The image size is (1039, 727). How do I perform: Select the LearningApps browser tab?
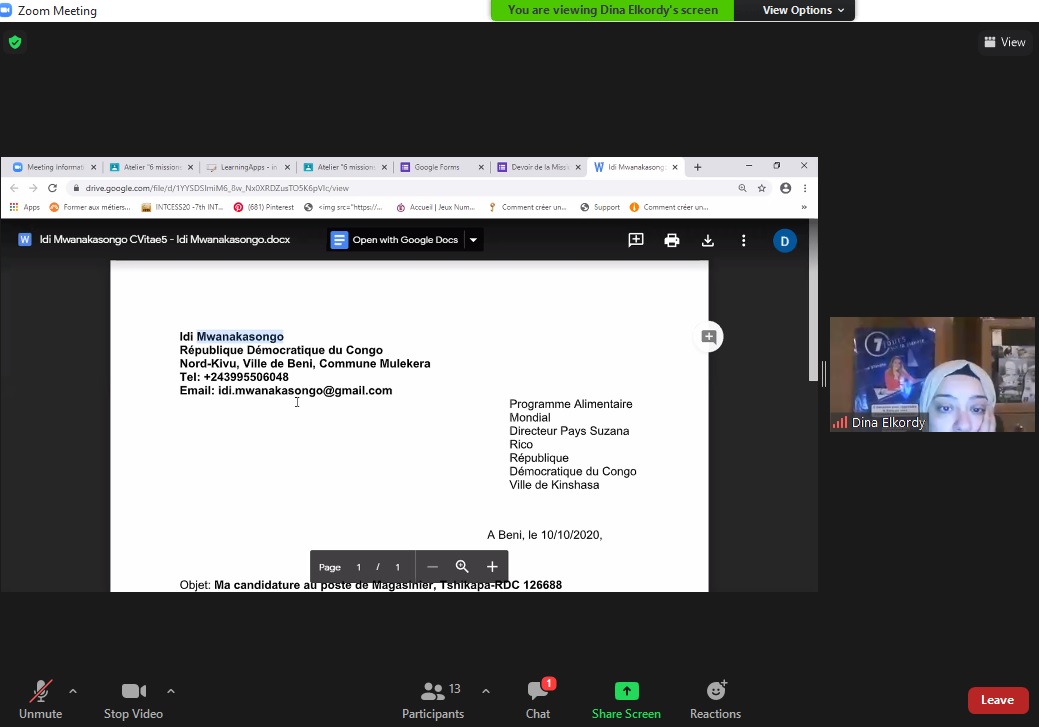[248, 167]
